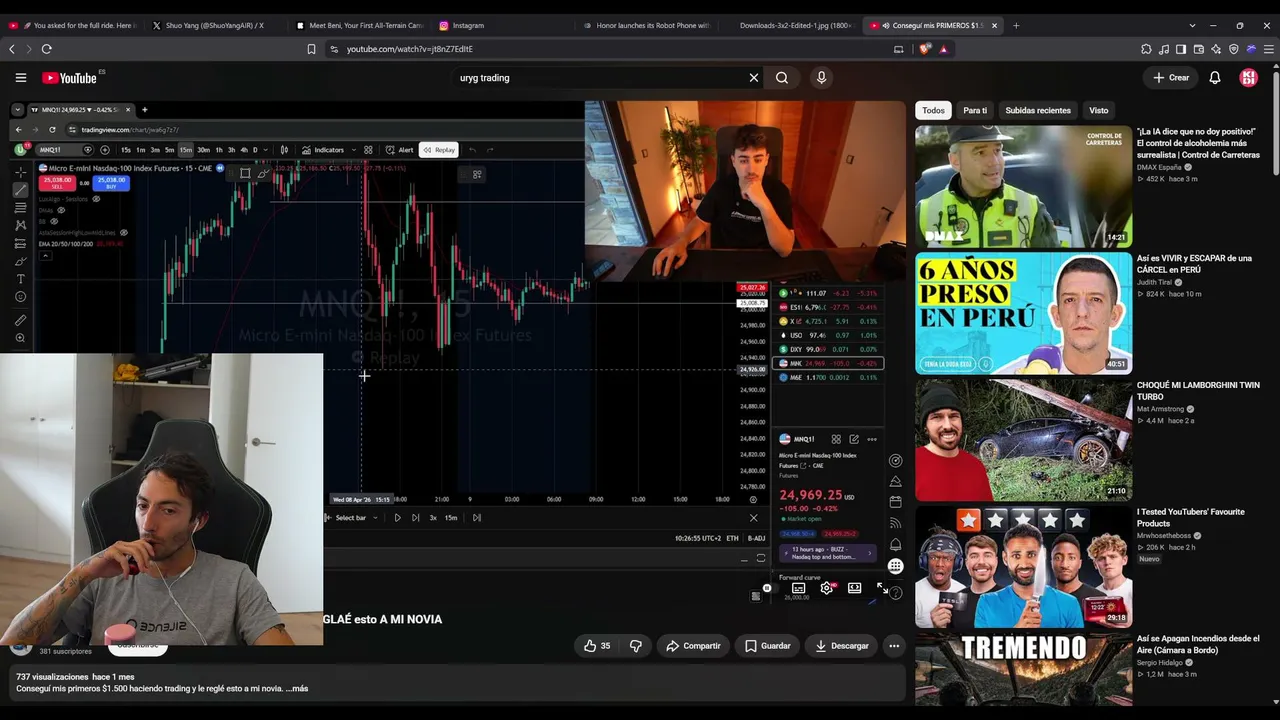Start voice search with microphone
Screen dimensions: 1280x720
(821, 78)
